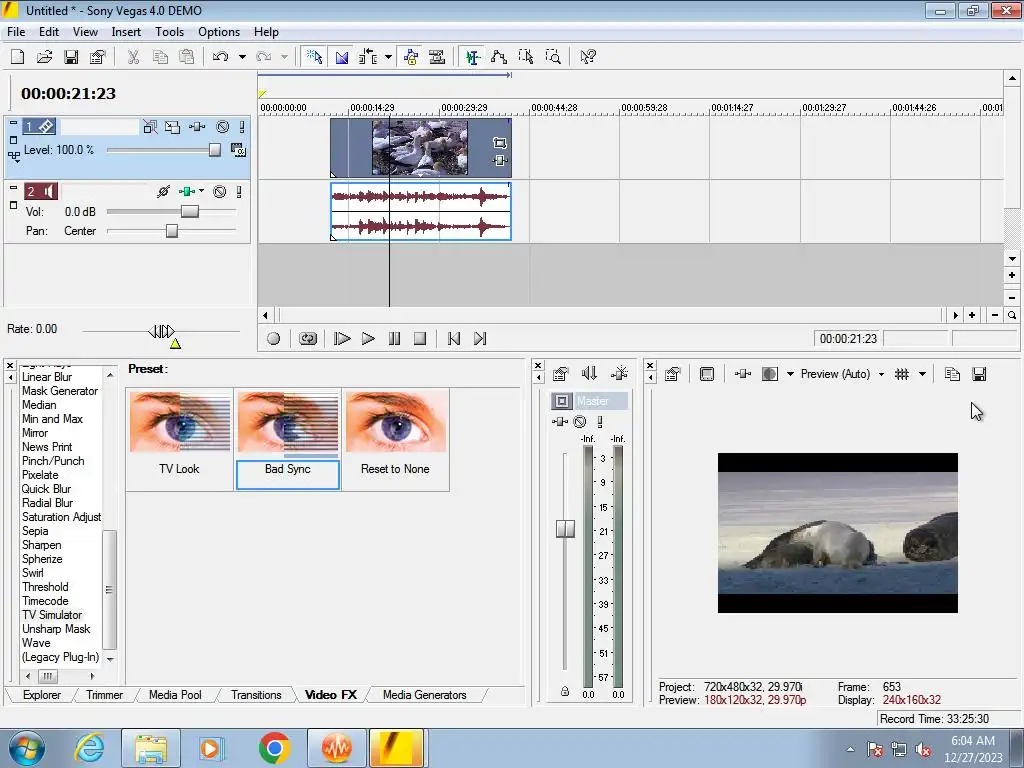Toggle Ignore Event Grouping icon
Image resolution: width=1024 pixels, height=768 pixels.
(437, 57)
